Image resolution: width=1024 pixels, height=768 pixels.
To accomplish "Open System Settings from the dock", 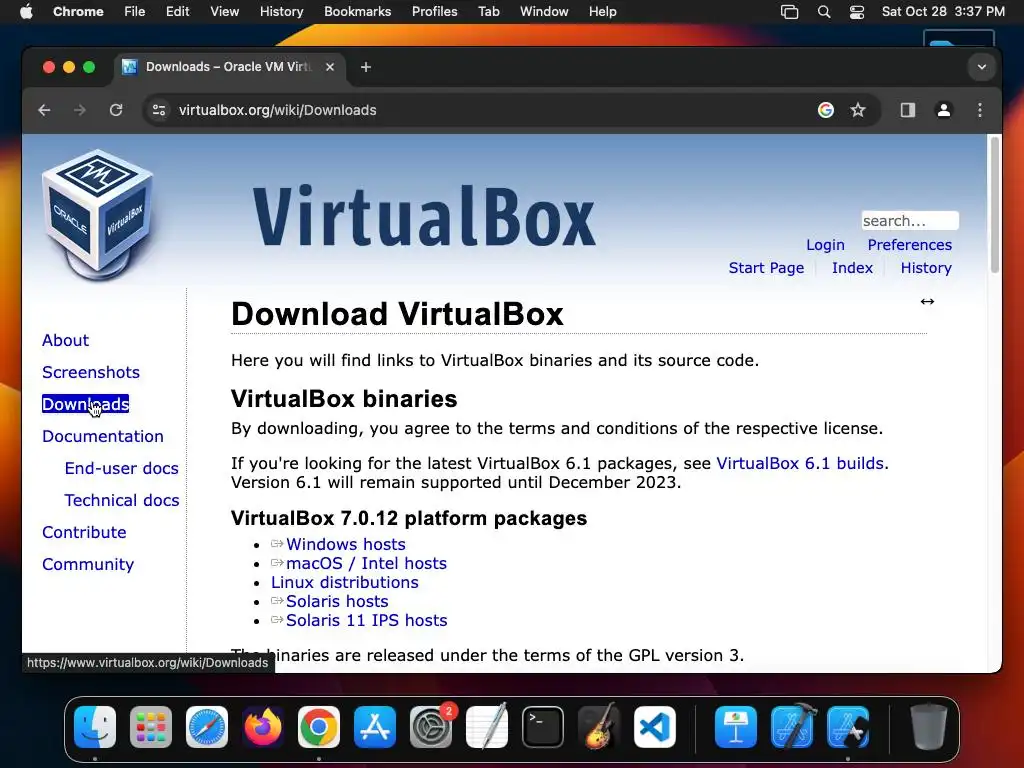I will (431, 727).
